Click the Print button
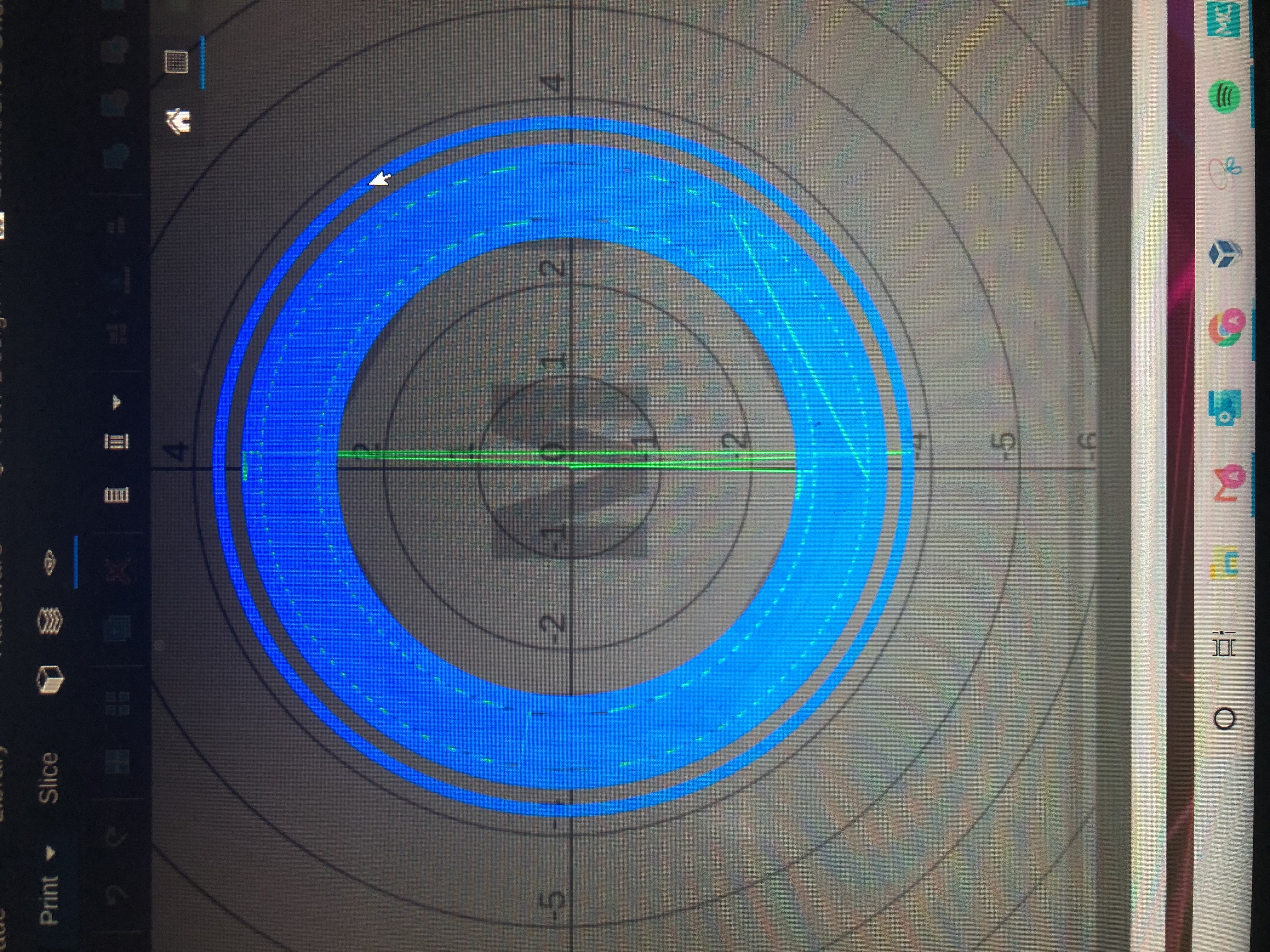The image size is (1270, 952). click(49, 900)
